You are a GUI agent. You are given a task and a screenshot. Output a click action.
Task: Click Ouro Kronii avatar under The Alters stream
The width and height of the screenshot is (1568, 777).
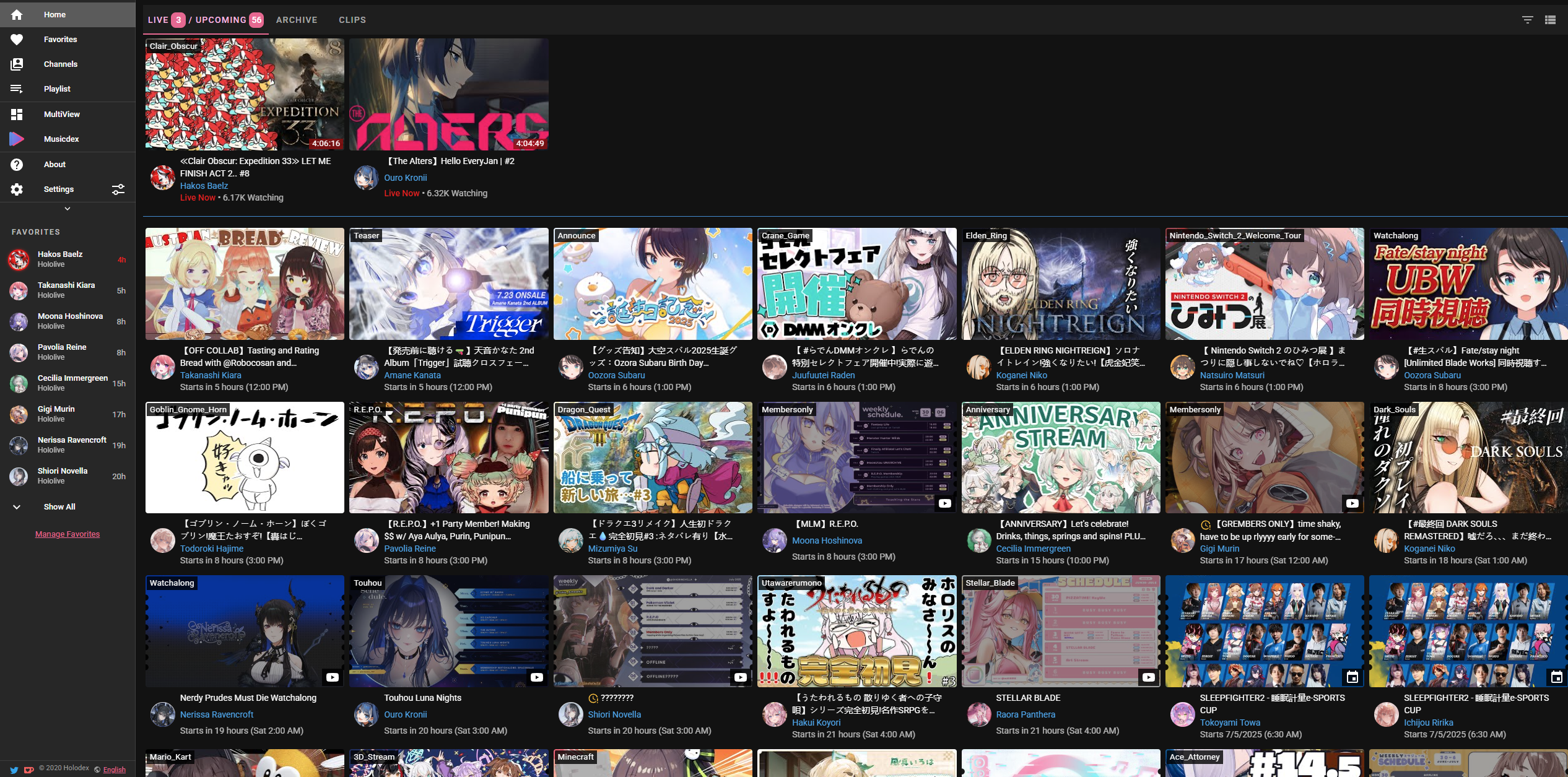coord(367,178)
